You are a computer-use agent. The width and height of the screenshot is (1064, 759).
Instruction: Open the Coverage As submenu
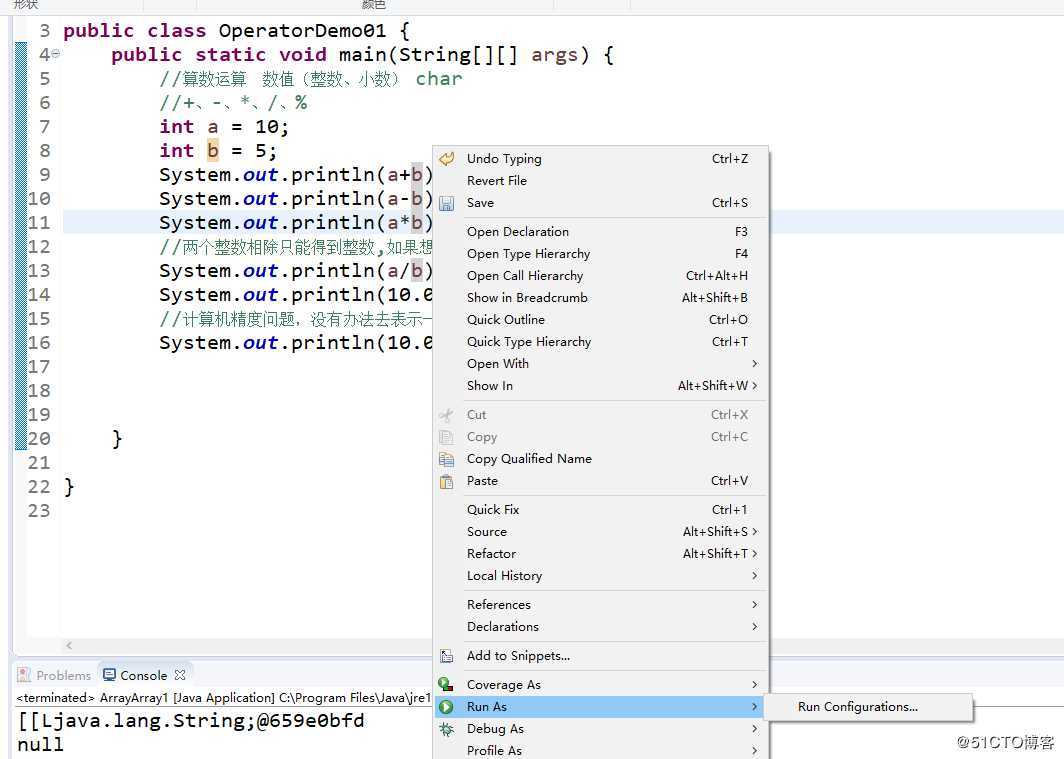(x=601, y=684)
